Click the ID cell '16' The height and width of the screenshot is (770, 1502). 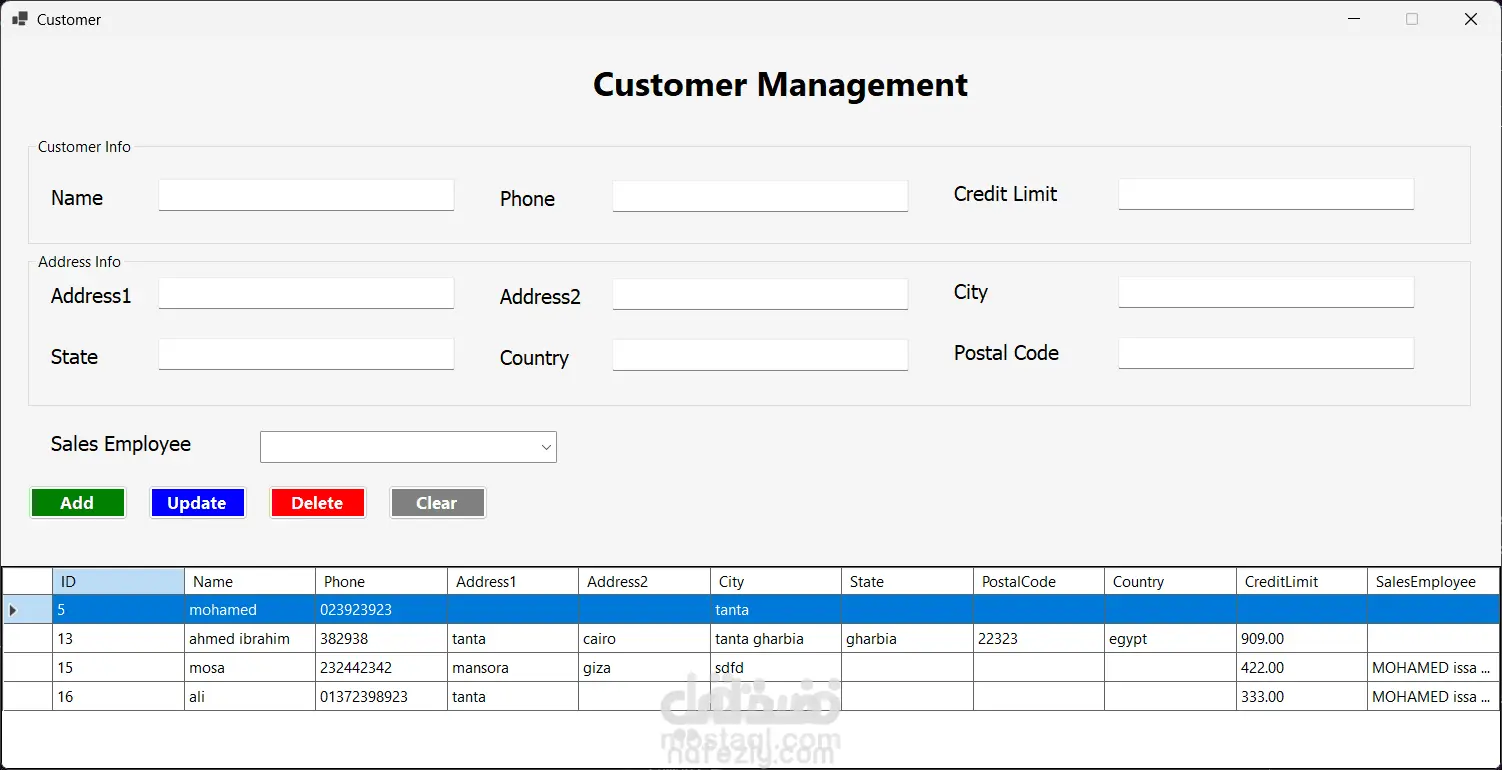pos(118,697)
